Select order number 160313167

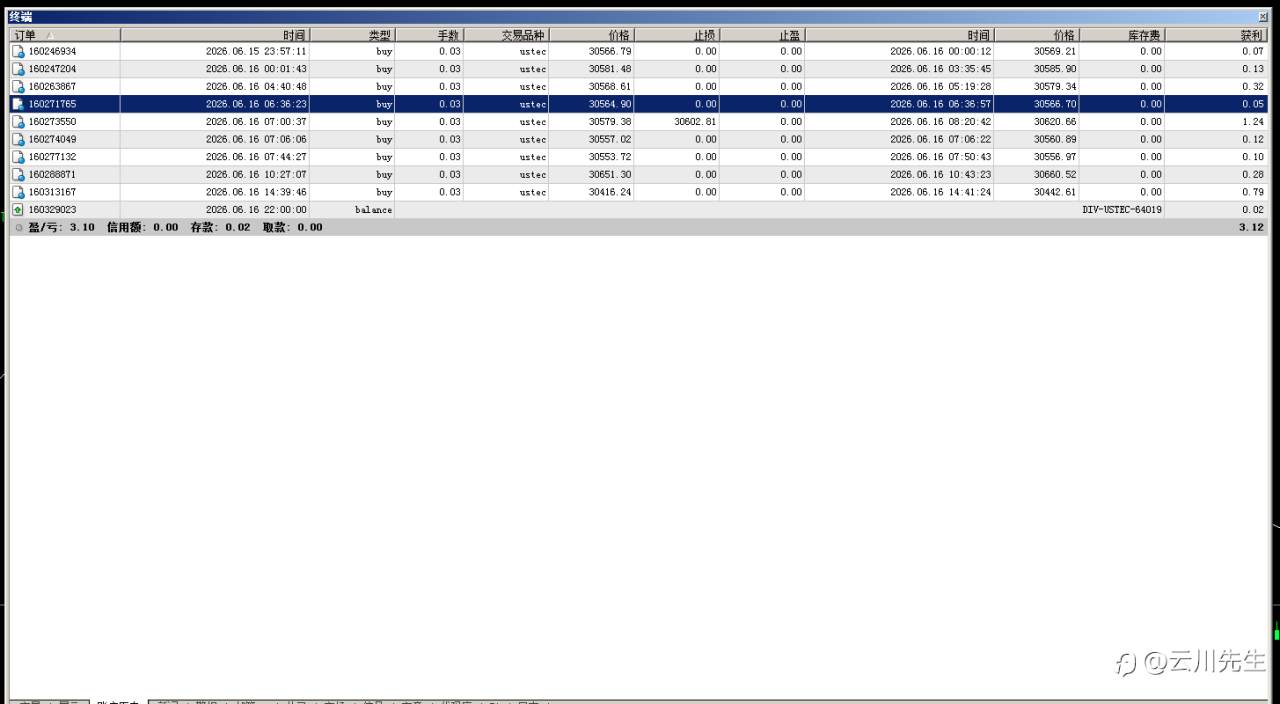52,192
